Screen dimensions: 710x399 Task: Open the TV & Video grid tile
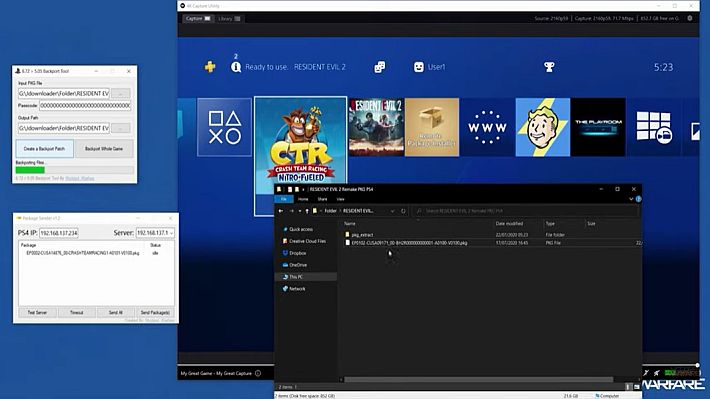pyautogui.click(x=653, y=127)
